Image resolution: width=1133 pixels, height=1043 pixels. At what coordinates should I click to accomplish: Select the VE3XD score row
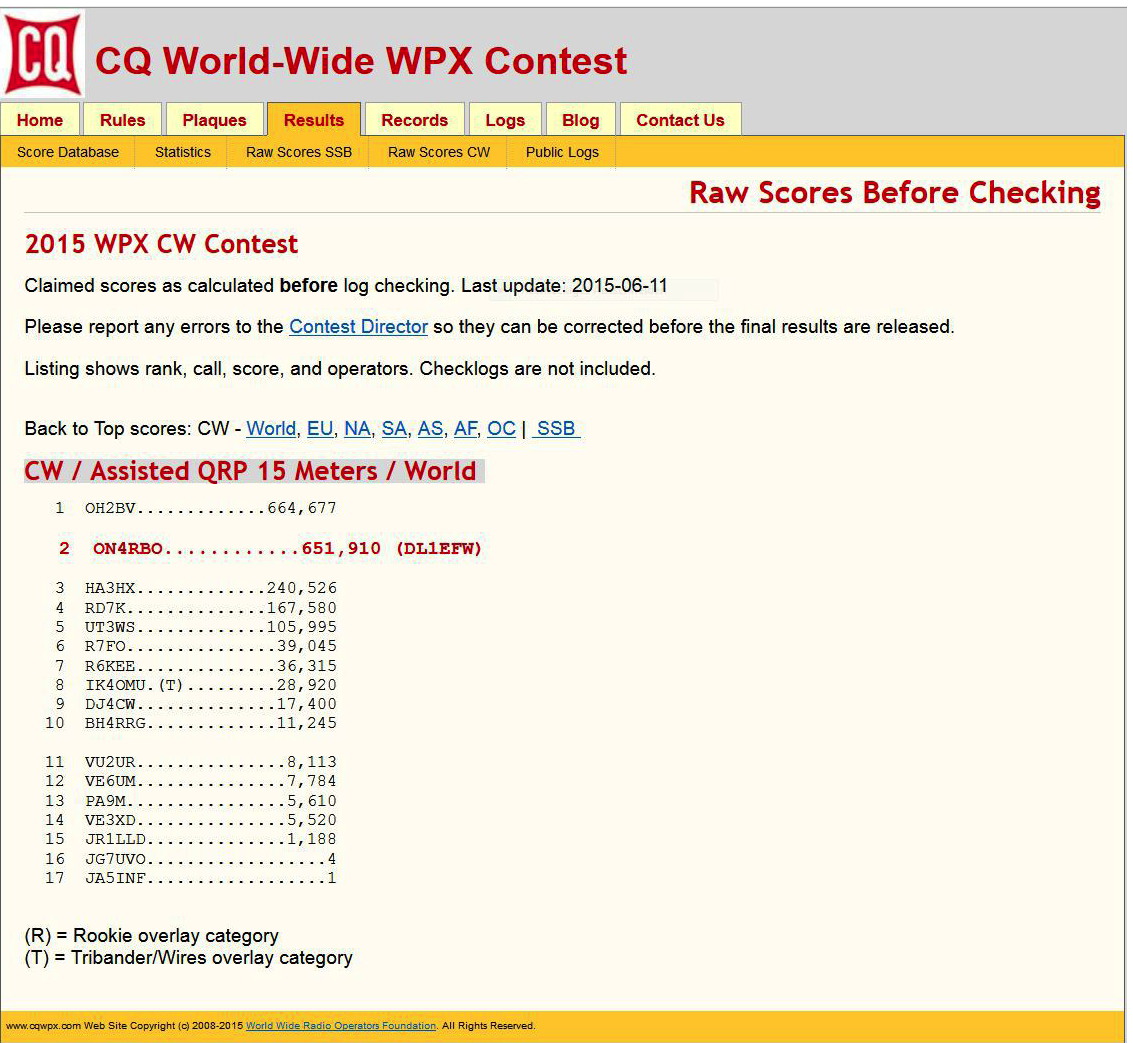point(191,820)
